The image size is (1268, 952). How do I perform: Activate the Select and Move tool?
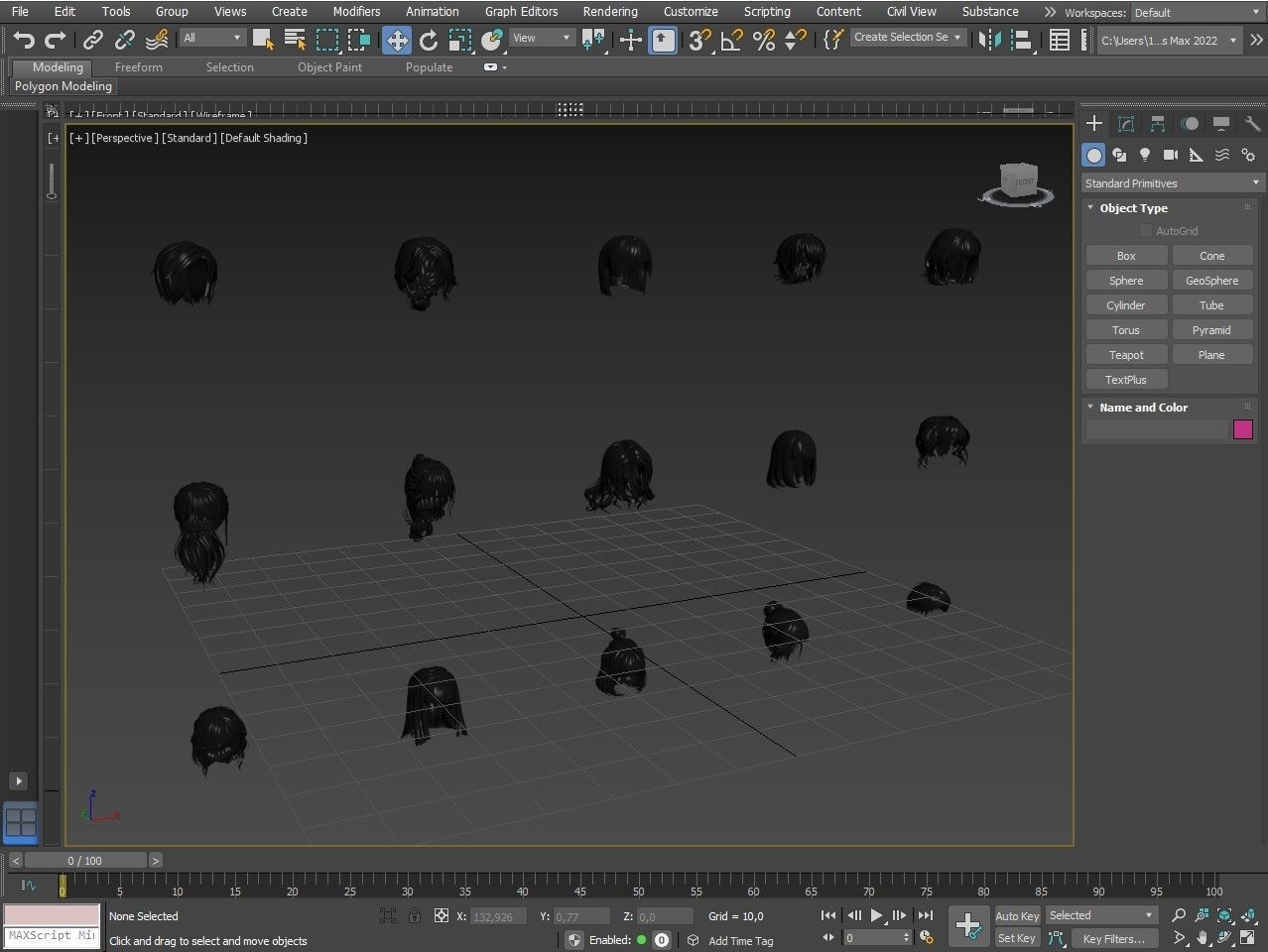tap(397, 40)
